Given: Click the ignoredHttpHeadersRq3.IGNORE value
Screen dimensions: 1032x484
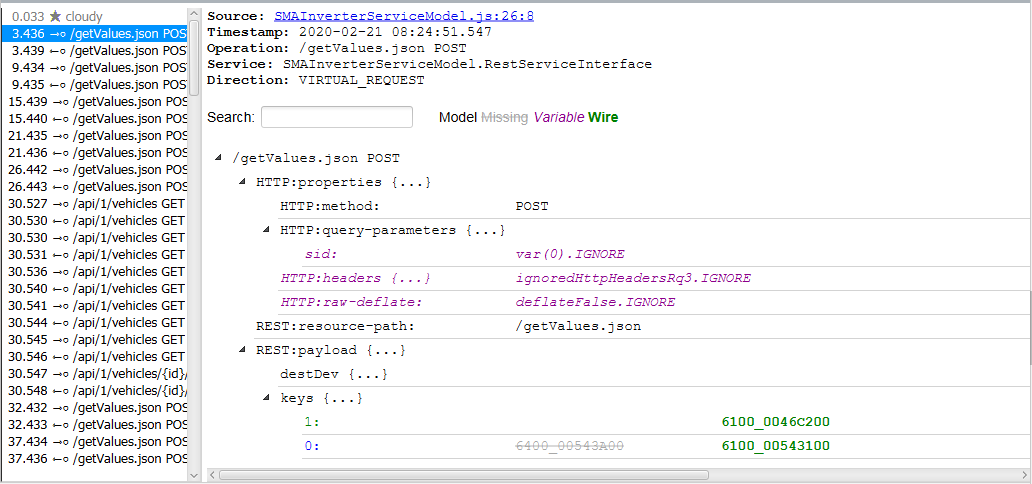Looking at the screenshot, I should pos(633,279).
